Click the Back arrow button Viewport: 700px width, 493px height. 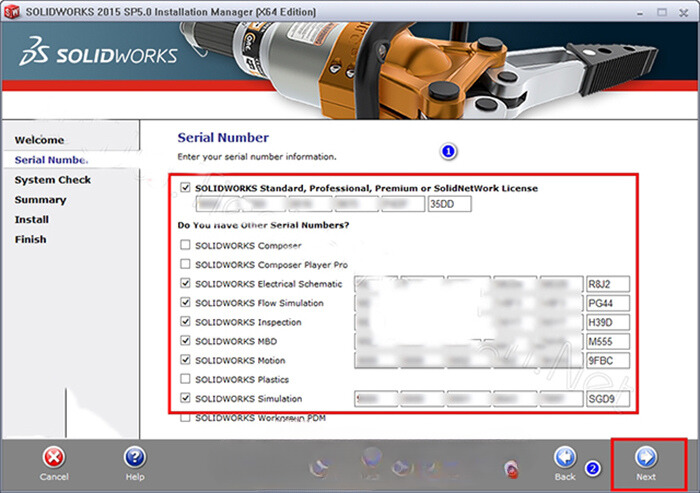(x=565, y=457)
